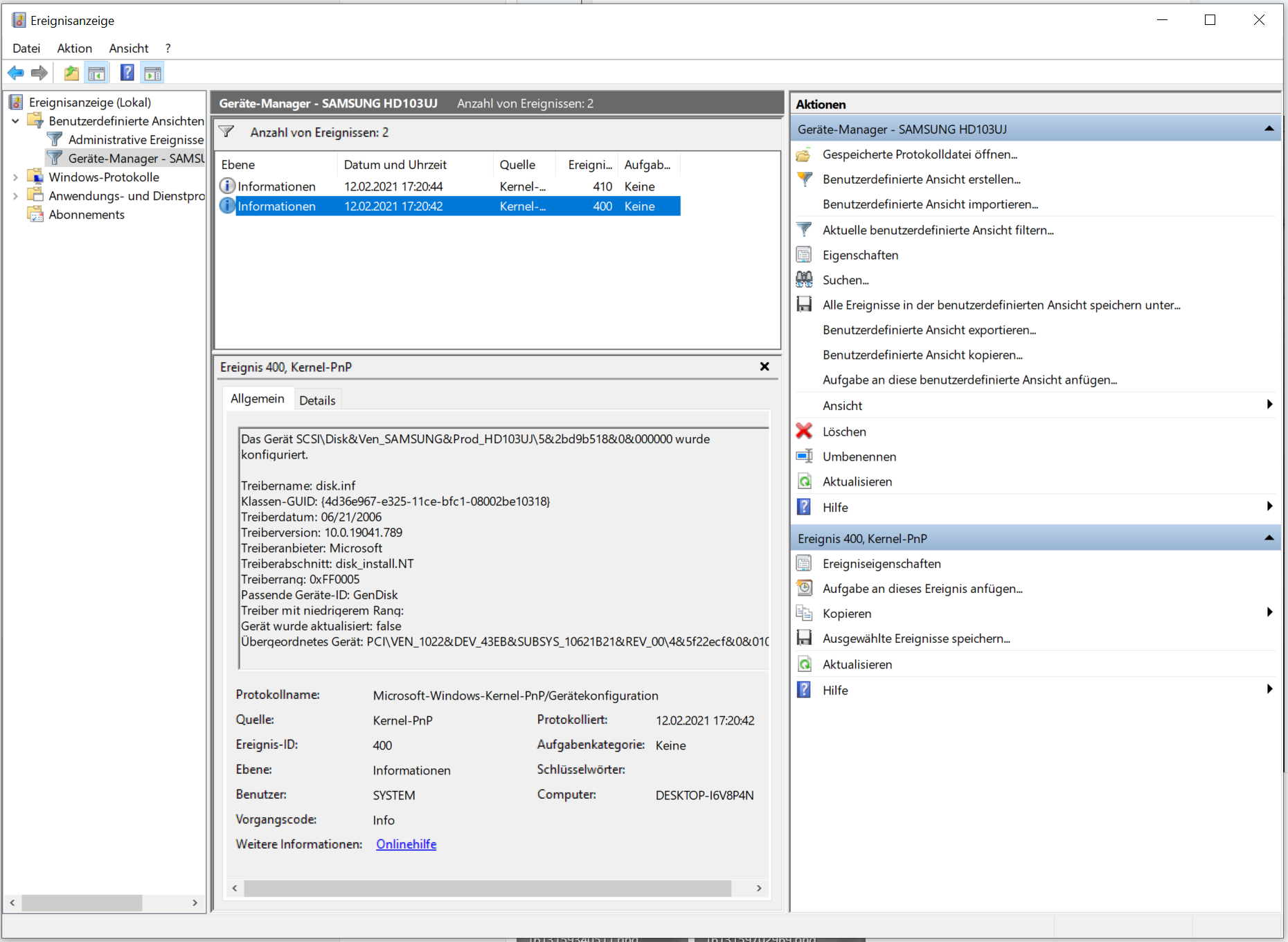
Task: Expand the Windows-Protokolle tree node
Action: 15,177
